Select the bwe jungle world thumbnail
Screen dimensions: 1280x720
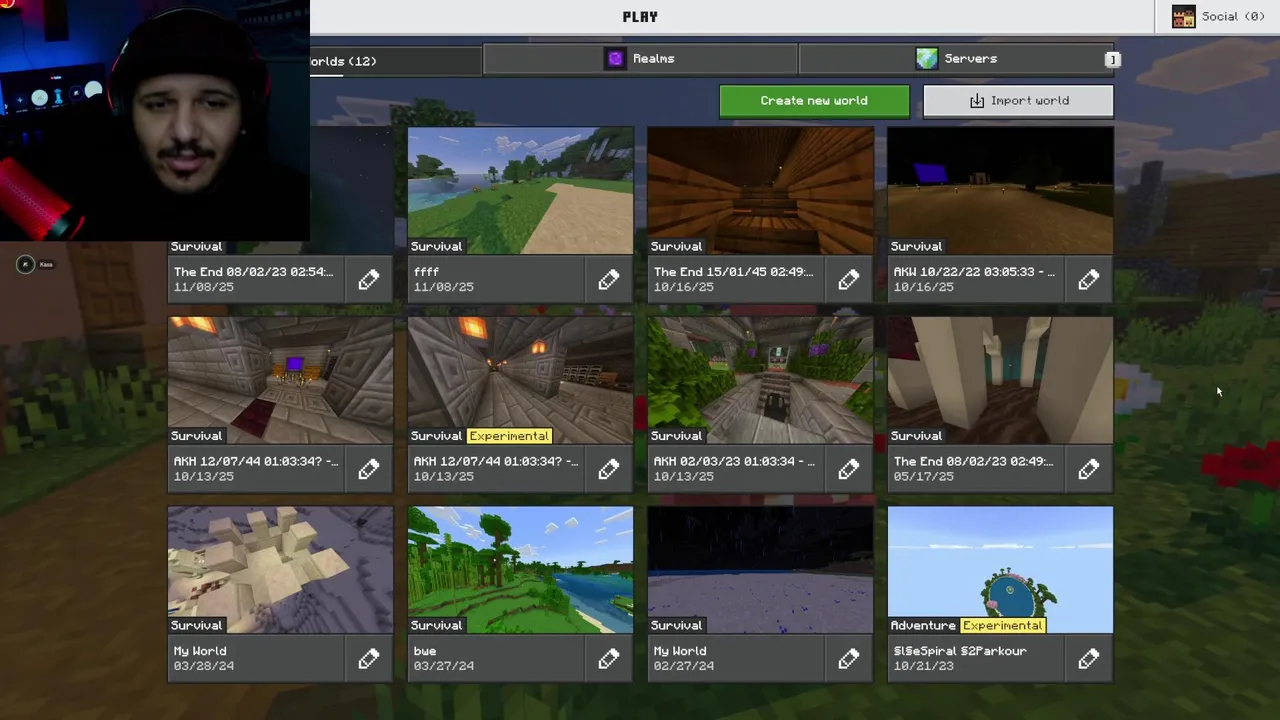[520, 570]
